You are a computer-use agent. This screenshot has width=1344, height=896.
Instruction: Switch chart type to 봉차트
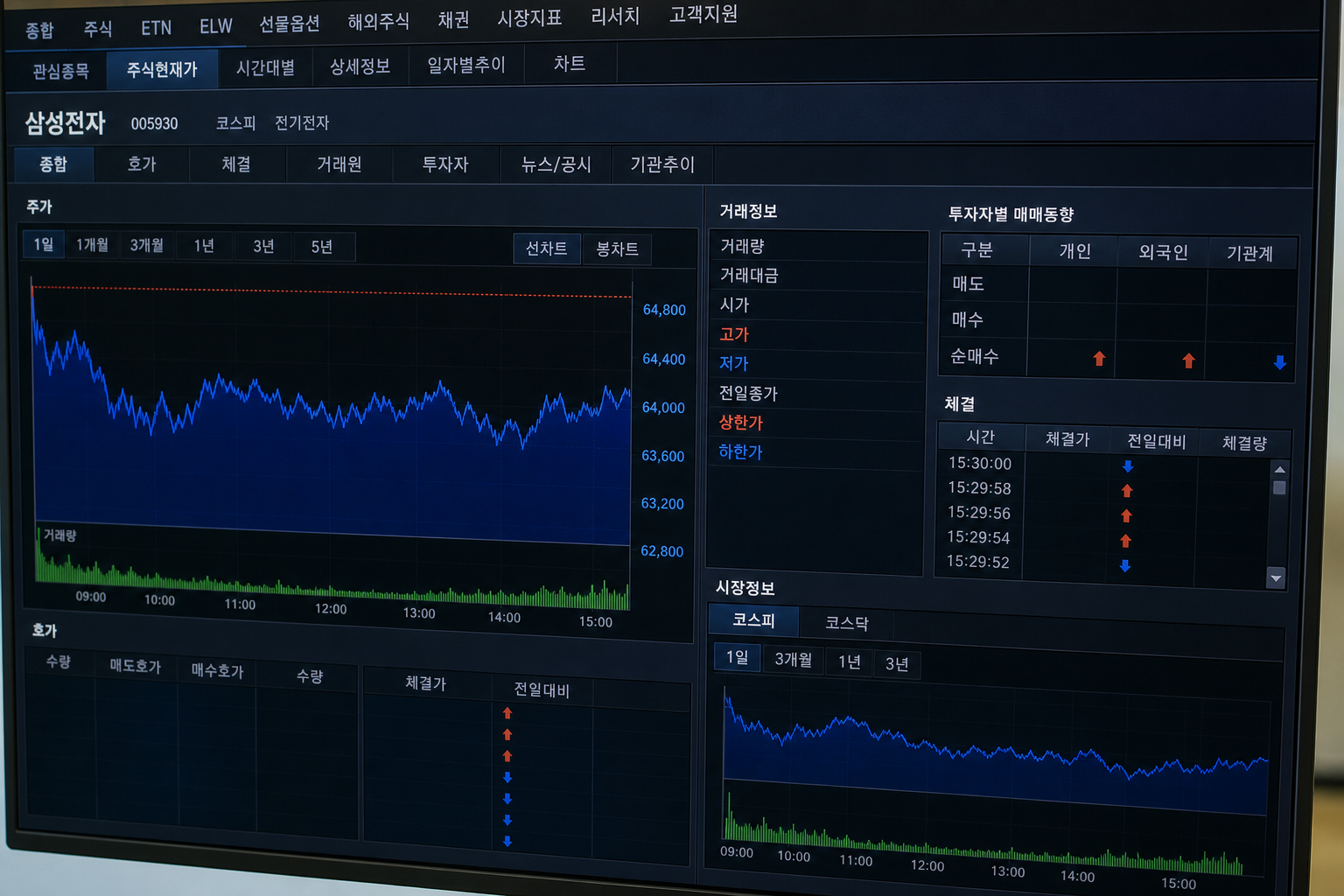click(617, 249)
